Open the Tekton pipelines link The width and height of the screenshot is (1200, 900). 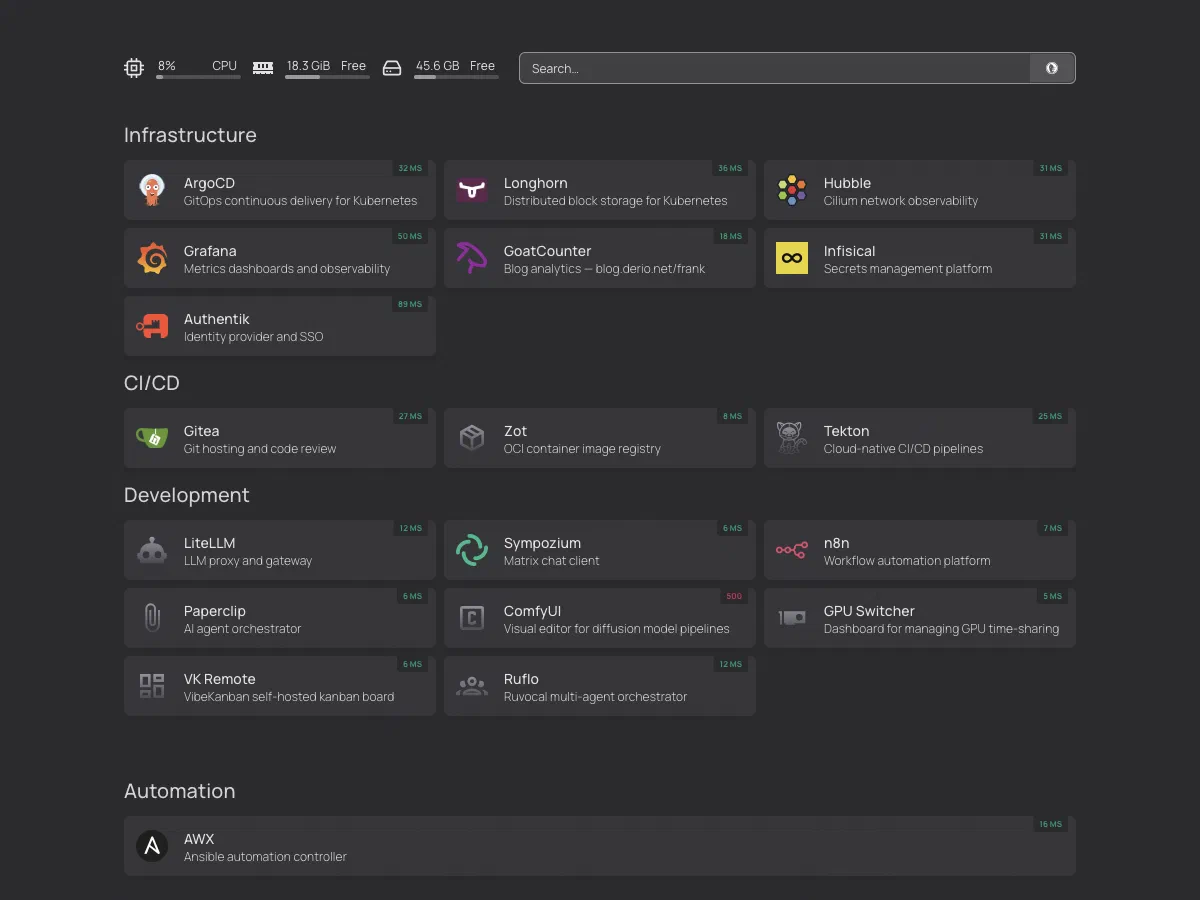(920, 438)
